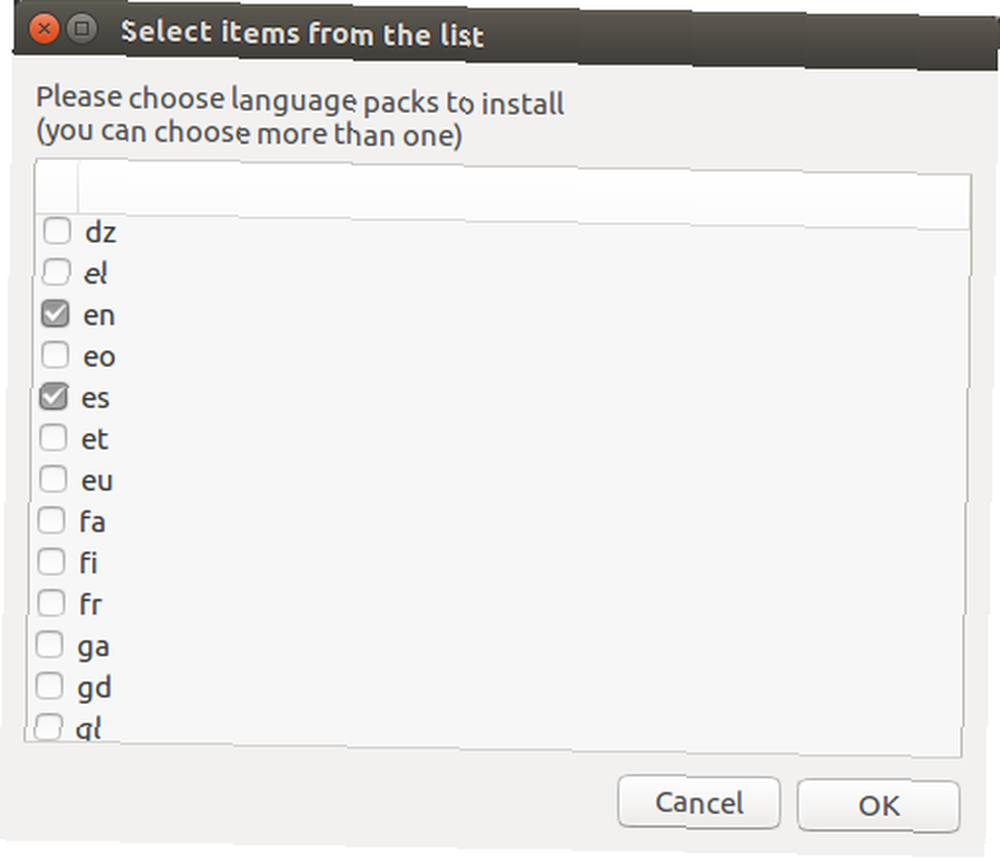Viewport: 1000px width, 861px height.
Task: Check the dz language pack checkbox
Action: pyautogui.click(x=57, y=230)
